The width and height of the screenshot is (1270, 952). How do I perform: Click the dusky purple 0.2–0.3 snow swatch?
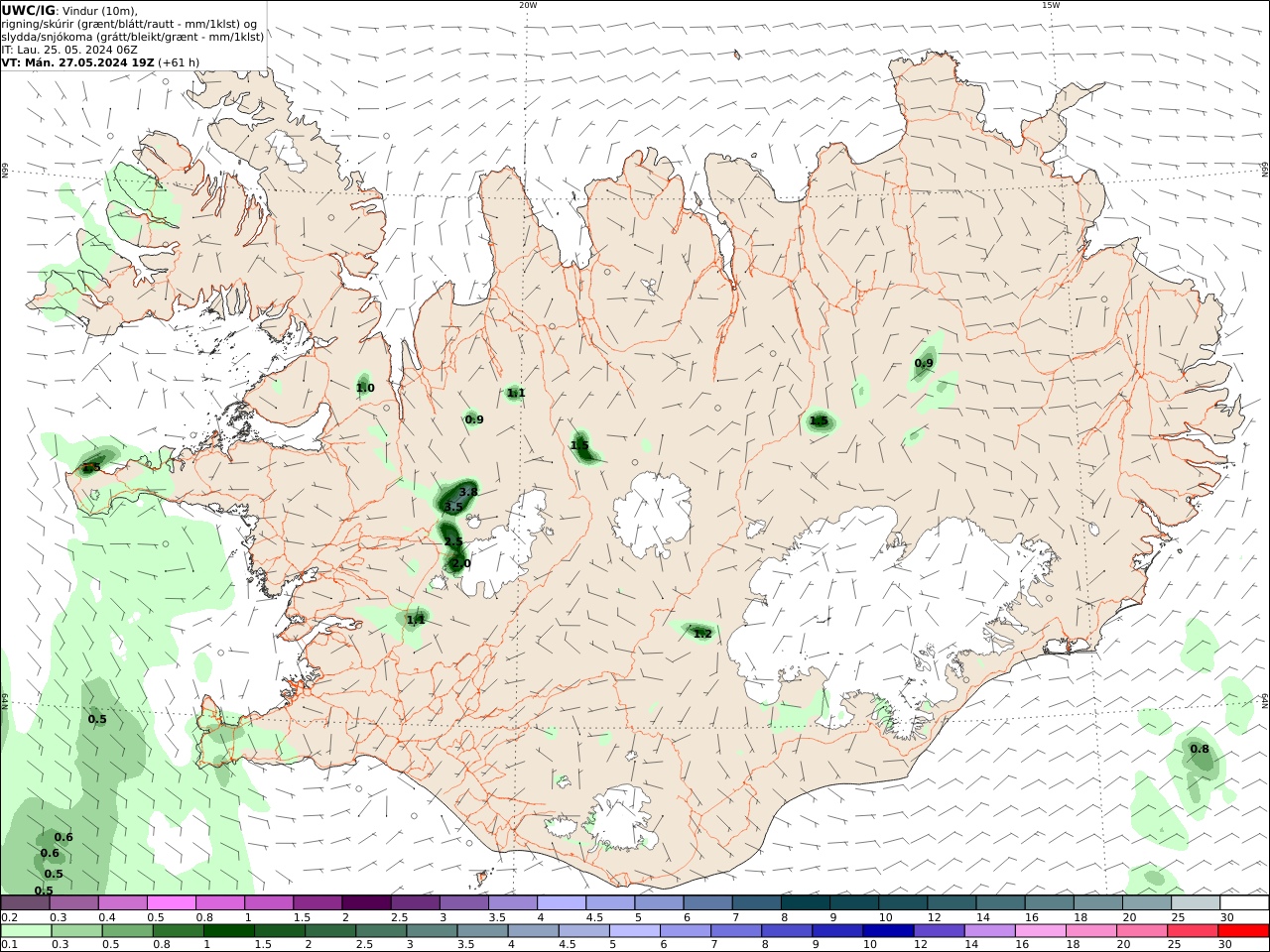tap(26, 903)
